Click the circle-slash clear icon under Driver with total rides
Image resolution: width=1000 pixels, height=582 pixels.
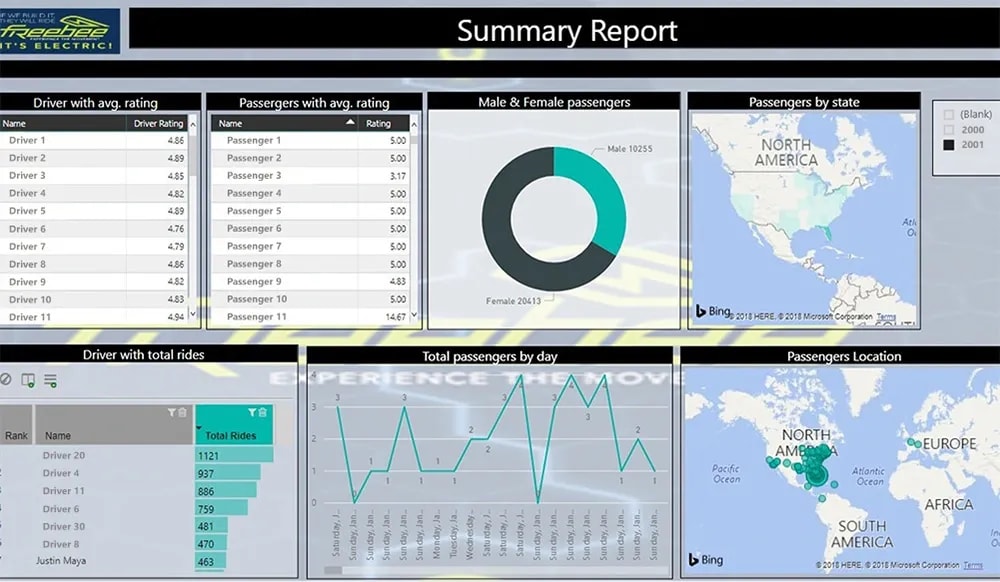pyautogui.click(x=6, y=380)
